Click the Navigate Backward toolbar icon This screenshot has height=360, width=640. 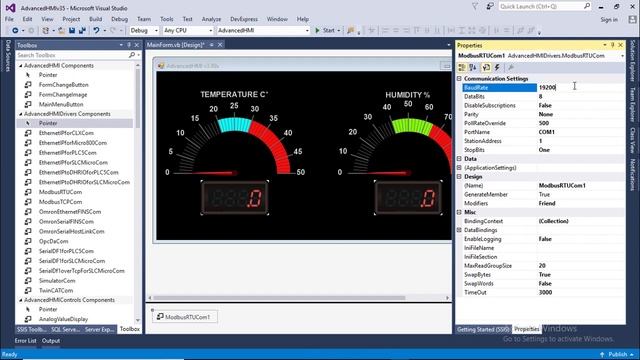(x=15, y=31)
